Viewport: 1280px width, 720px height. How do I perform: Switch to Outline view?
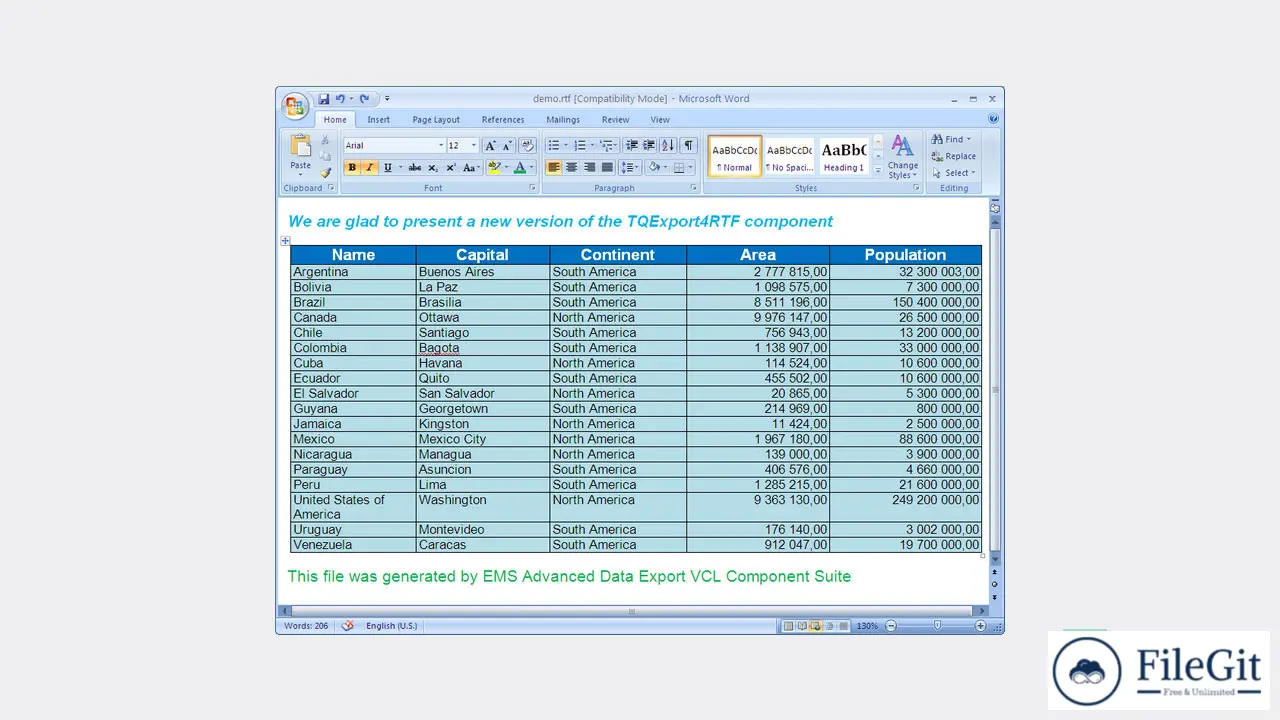[830, 626]
